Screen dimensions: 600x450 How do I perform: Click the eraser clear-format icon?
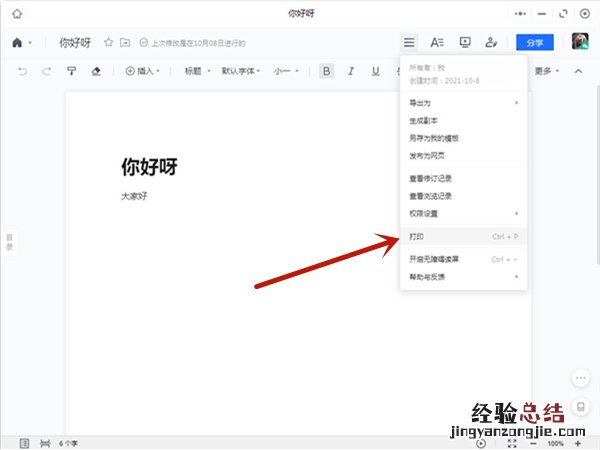[x=96, y=71]
